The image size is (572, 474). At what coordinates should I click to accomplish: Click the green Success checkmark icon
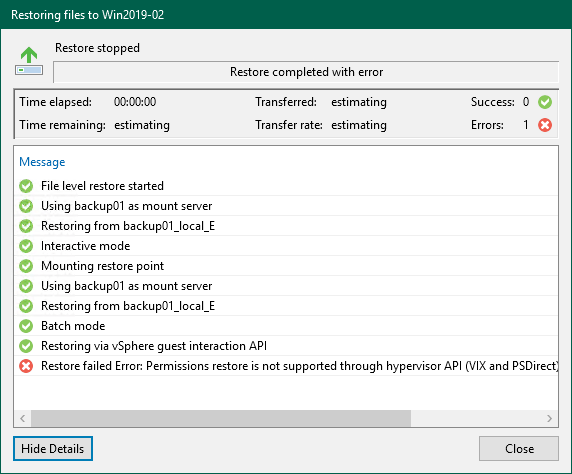pyautogui.click(x=545, y=102)
